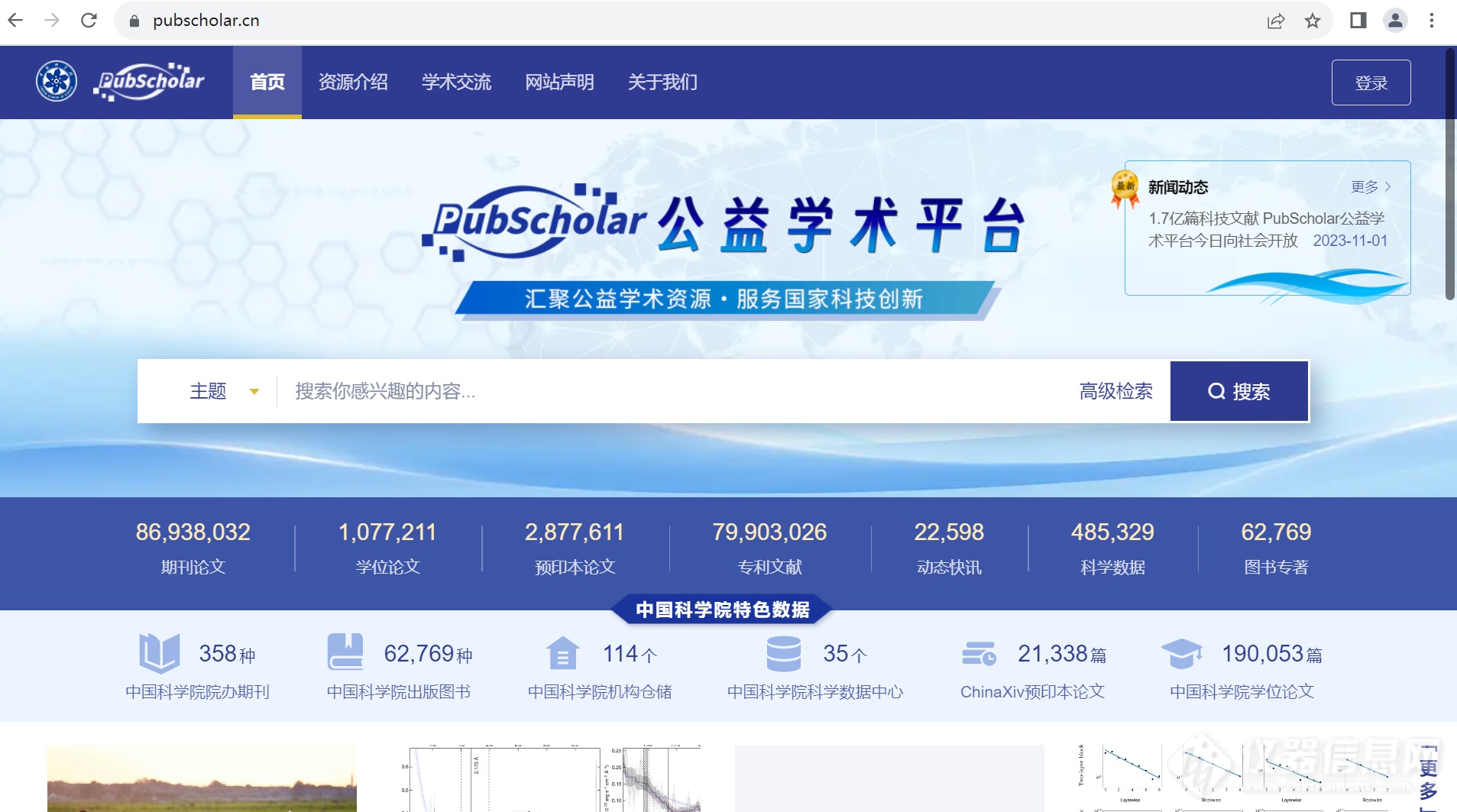
Task: Click the 中国科学院特色数据 banner label
Action: pos(722,610)
